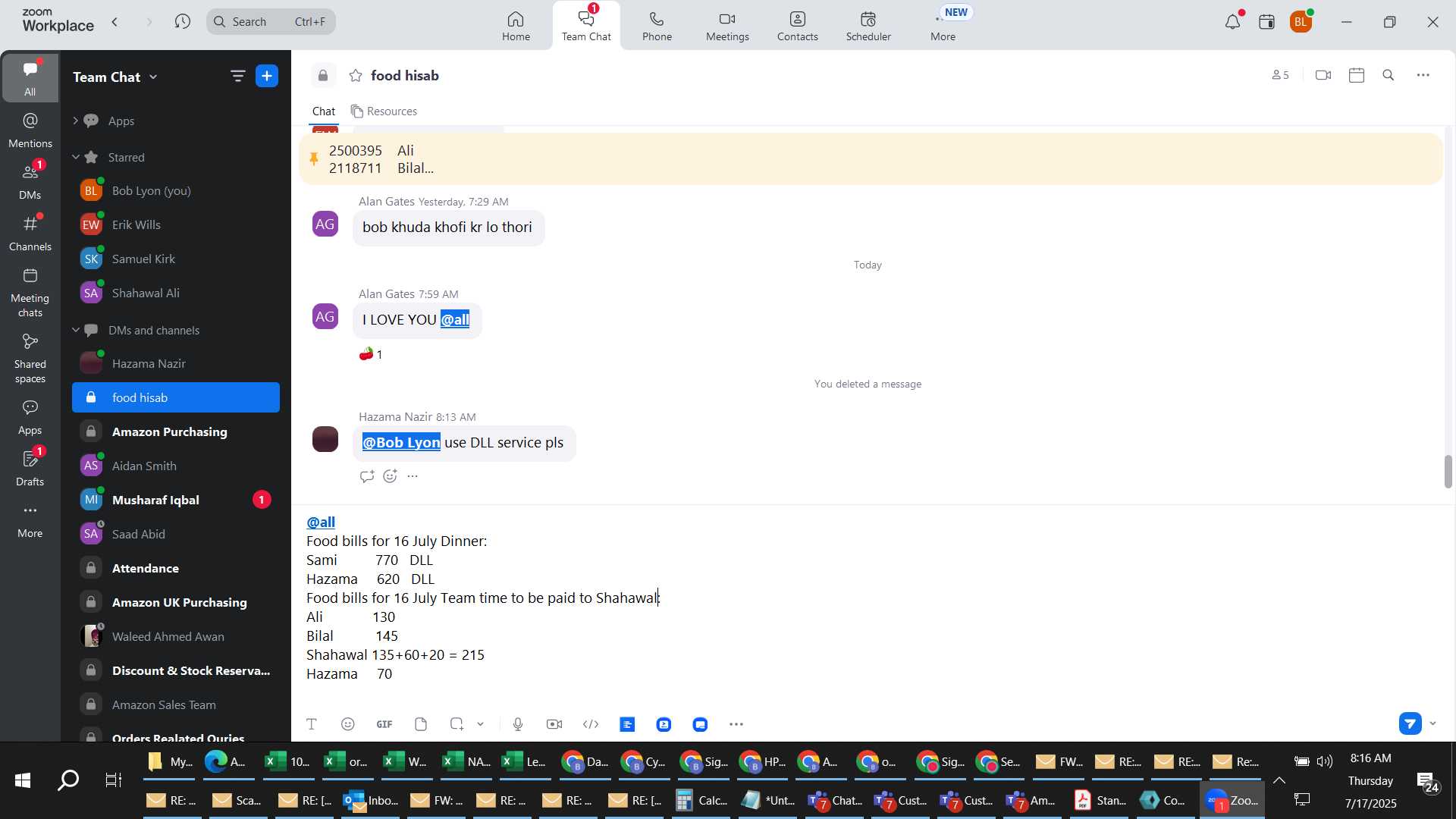Click the notifications bell icon
Image resolution: width=1456 pixels, height=819 pixels.
[x=1232, y=22]
